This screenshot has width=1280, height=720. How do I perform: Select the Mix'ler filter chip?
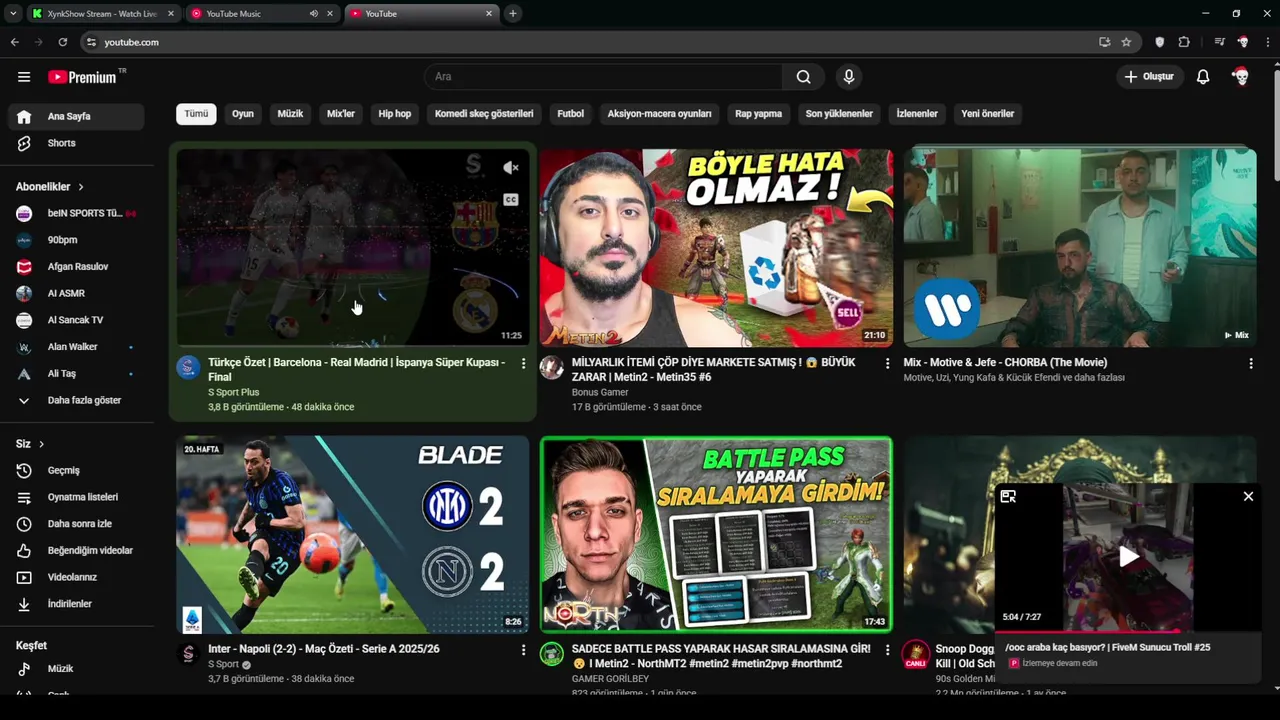[341, 114]
